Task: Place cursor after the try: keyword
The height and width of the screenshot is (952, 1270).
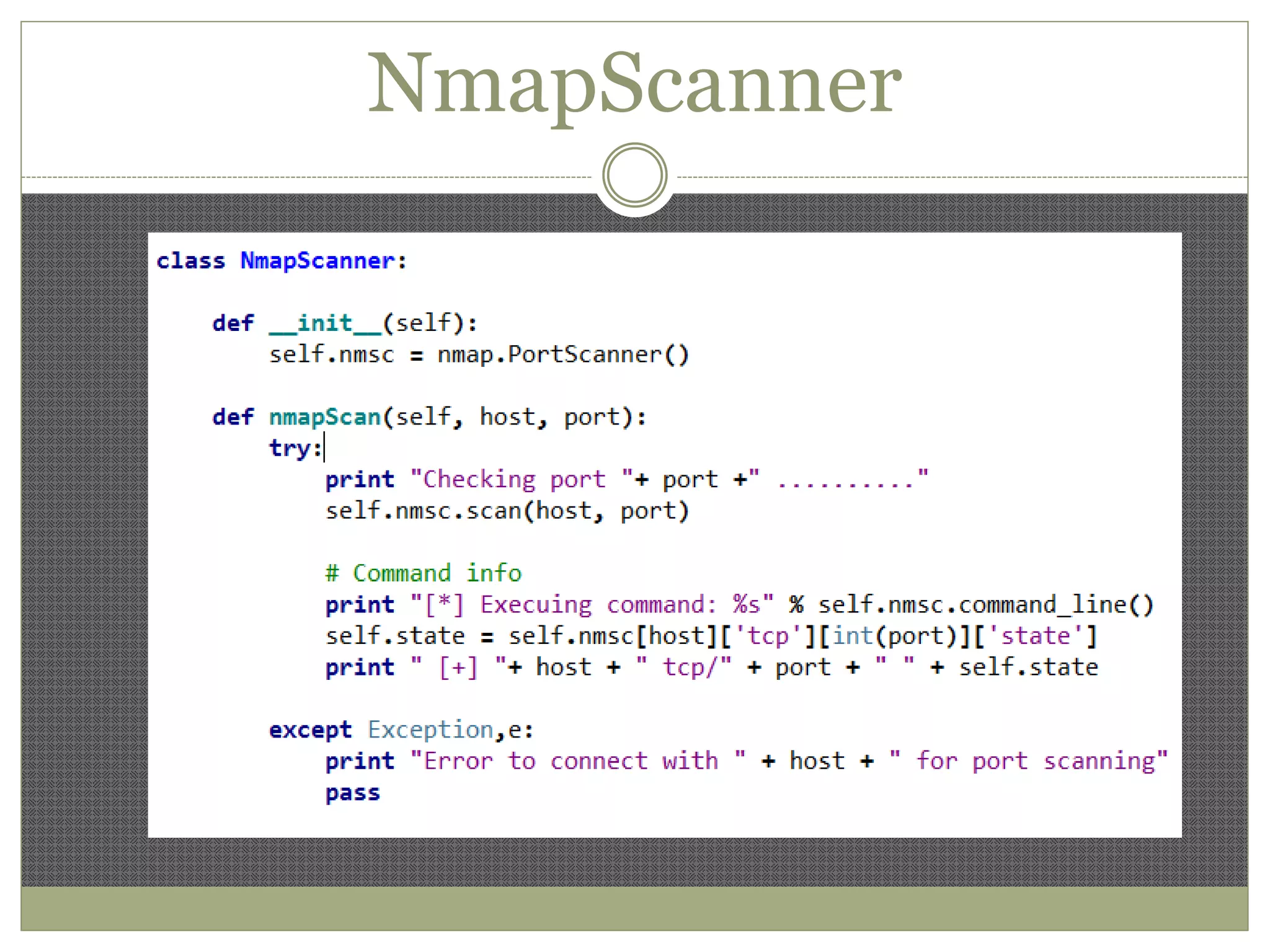Action: (x=324, y=448)
